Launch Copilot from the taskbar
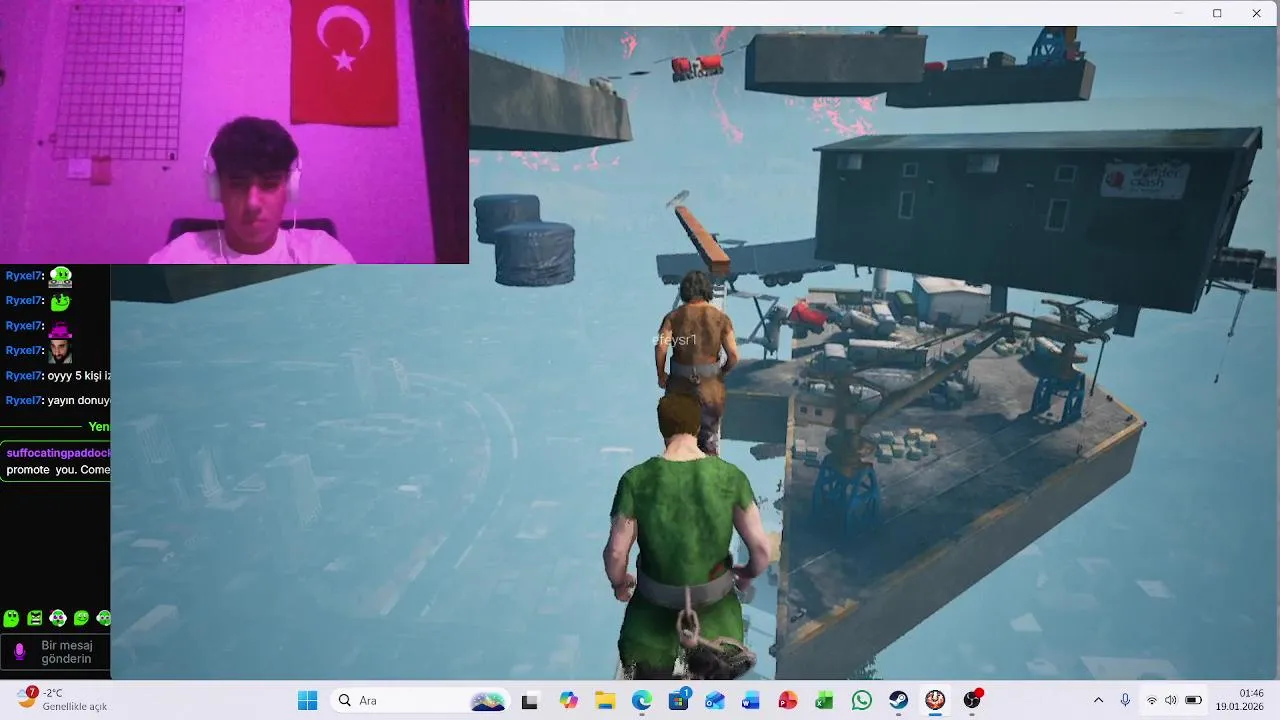Screen dimensions: 1280x720 click(568, 700)
